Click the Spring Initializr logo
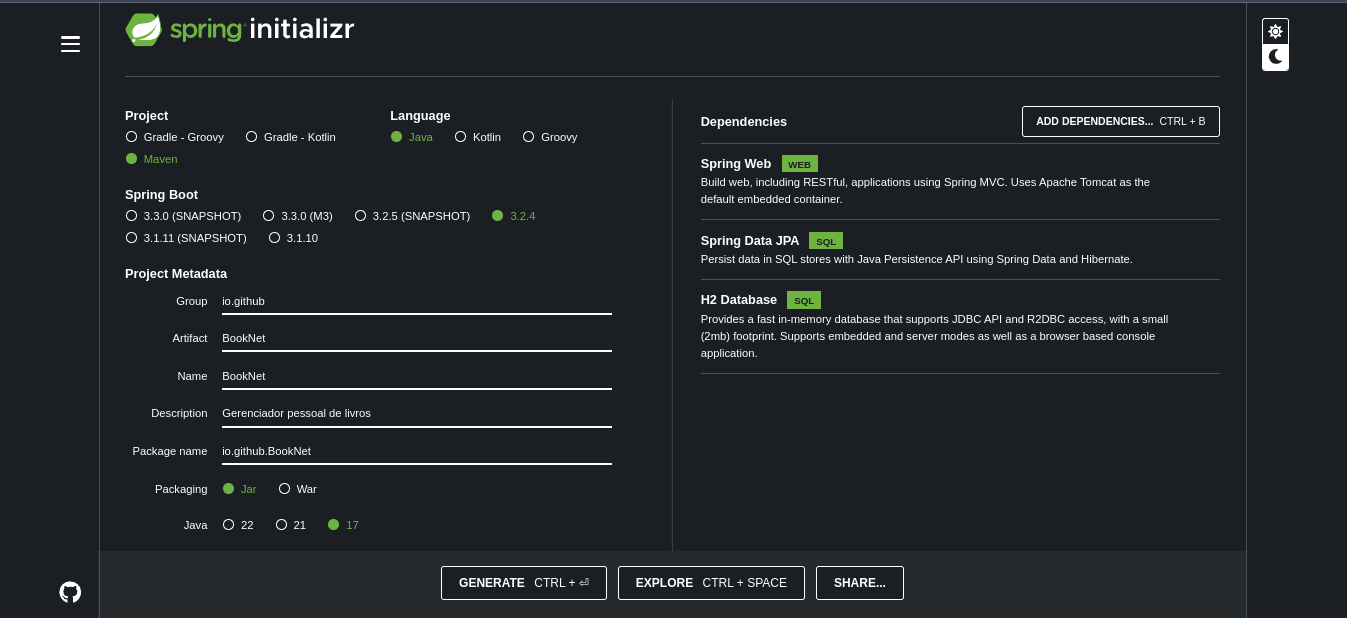The width and height of the screenshot is (1347, 618). [x=239, y=29]
